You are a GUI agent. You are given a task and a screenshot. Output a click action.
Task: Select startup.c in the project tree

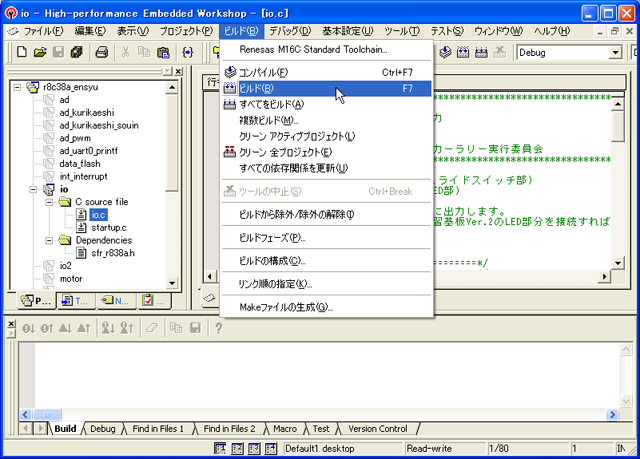click(109, 227)
